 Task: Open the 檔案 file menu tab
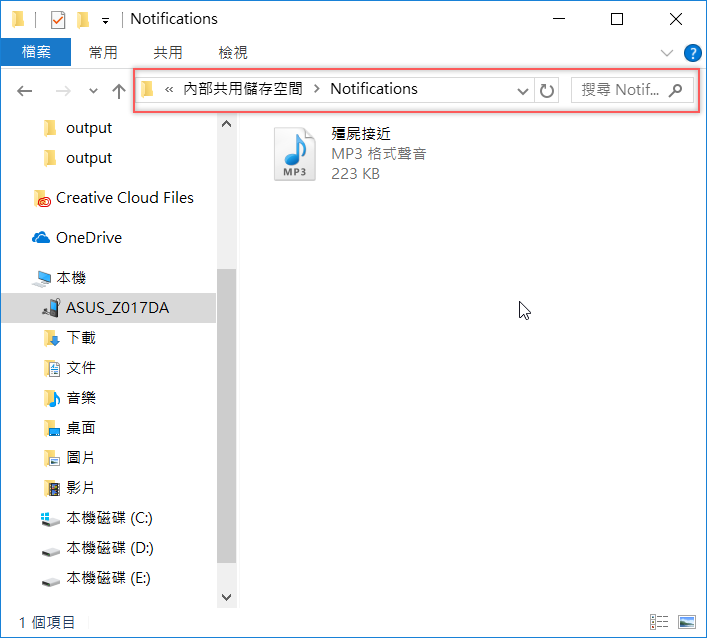[36, 52]
